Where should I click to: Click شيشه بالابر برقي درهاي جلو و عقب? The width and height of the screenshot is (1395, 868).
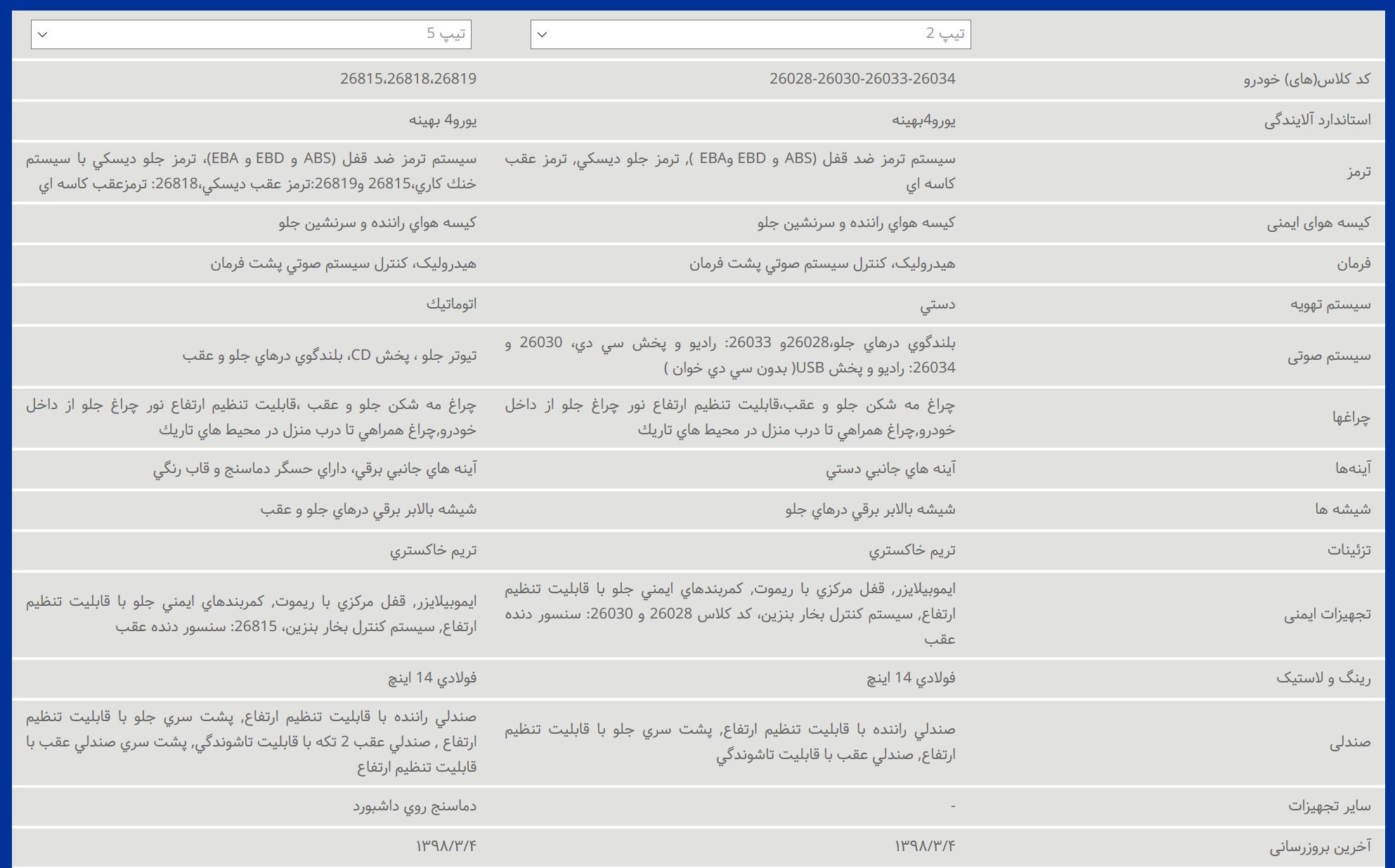(x=368, y=510)
